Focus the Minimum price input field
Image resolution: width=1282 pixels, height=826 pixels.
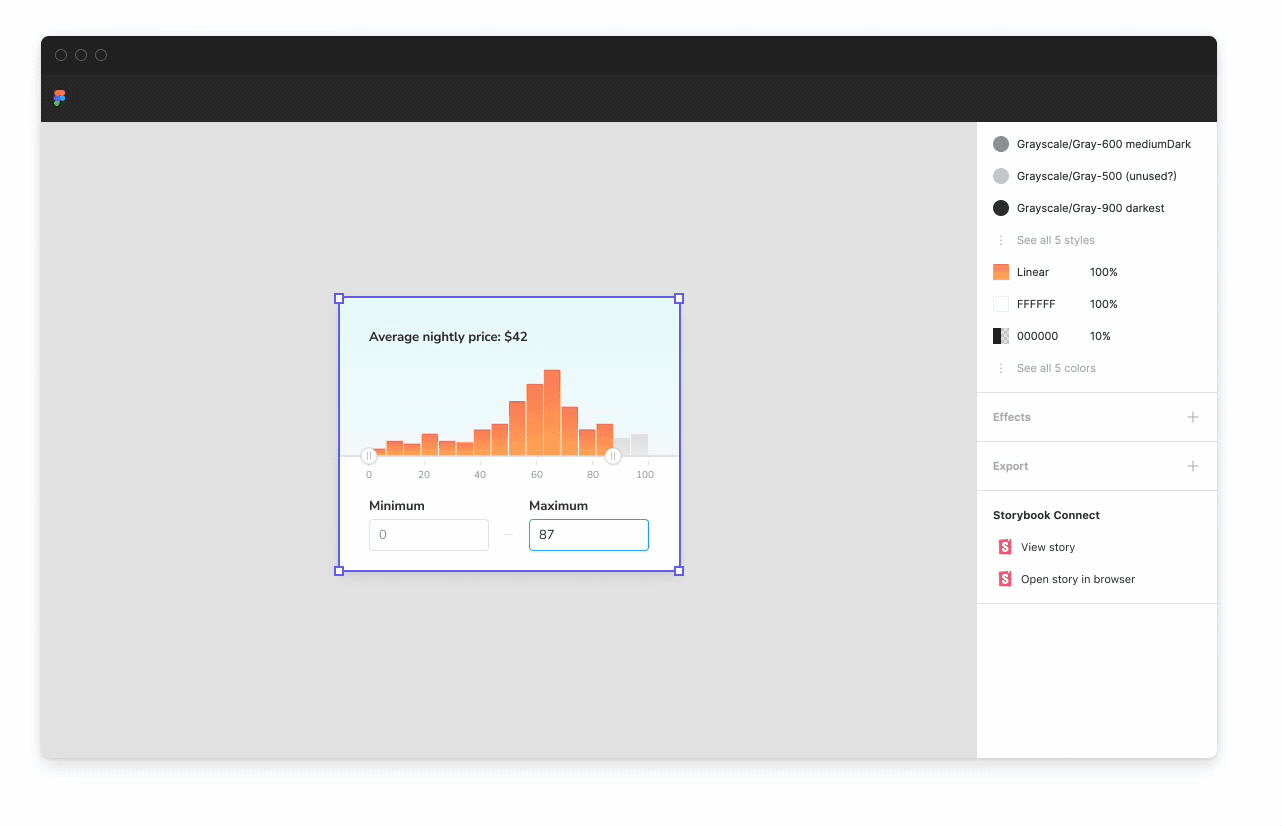[429, 535]
